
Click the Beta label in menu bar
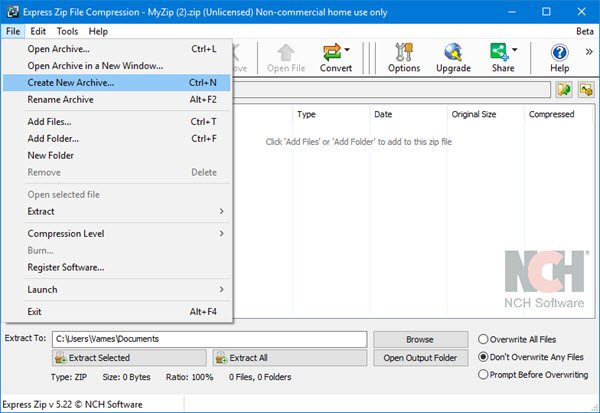(x=585, y=31)
